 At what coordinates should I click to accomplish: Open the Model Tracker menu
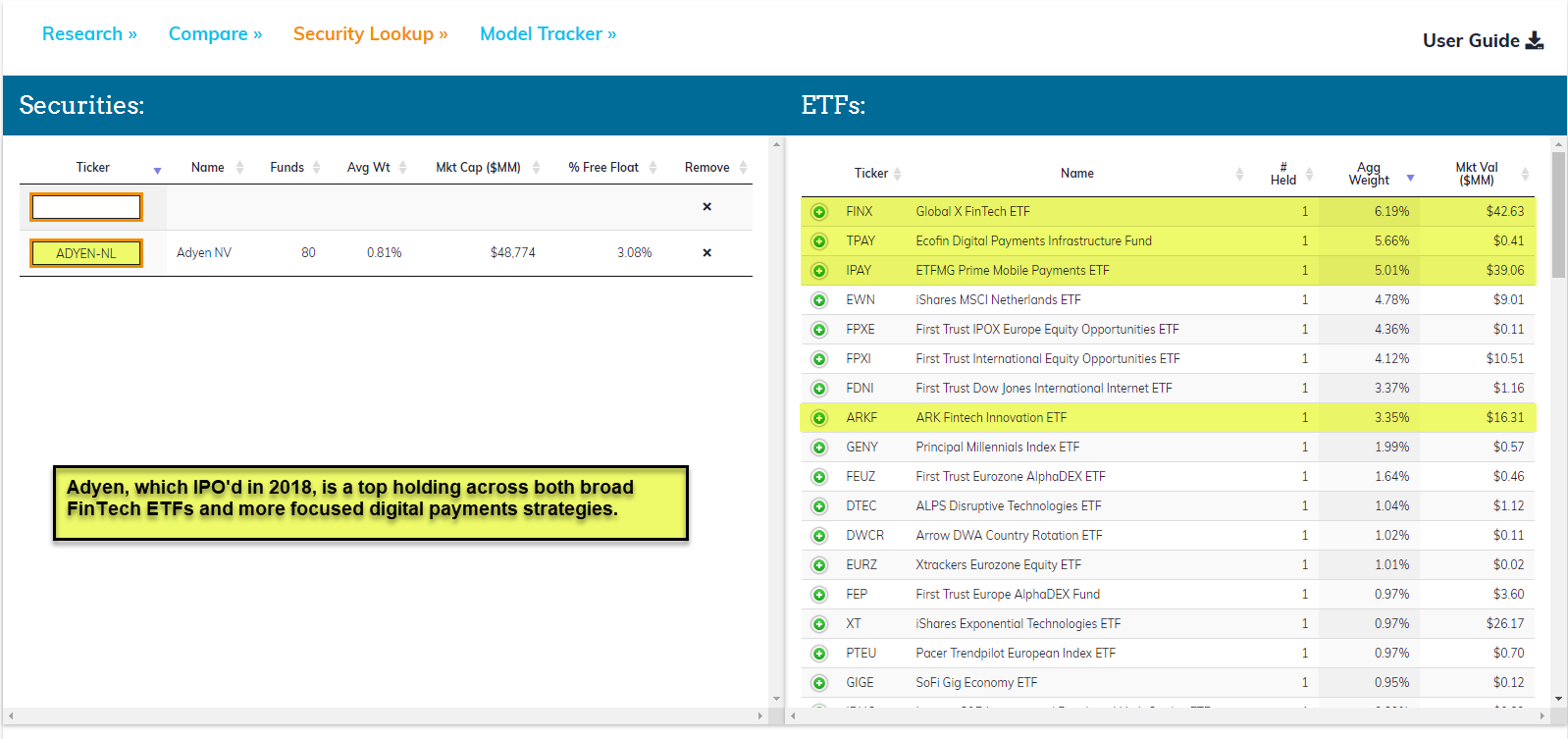click(548, 33)
